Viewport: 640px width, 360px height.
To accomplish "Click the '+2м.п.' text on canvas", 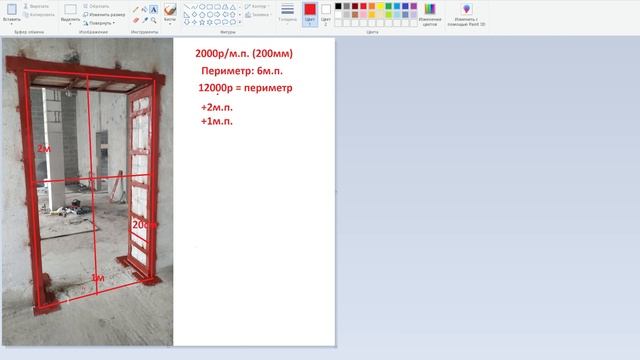I will pyautogui.click(x=216, y=107).
